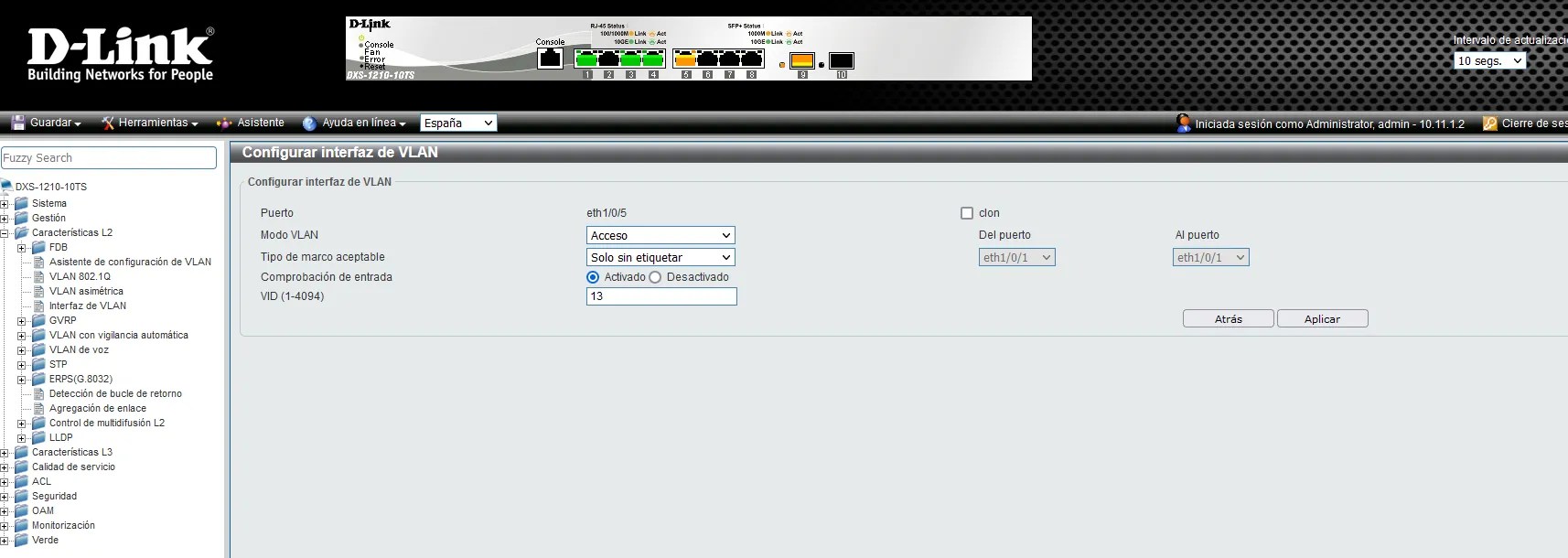
Task: Click Cierre de sesión link
Action: (1534, 123)
